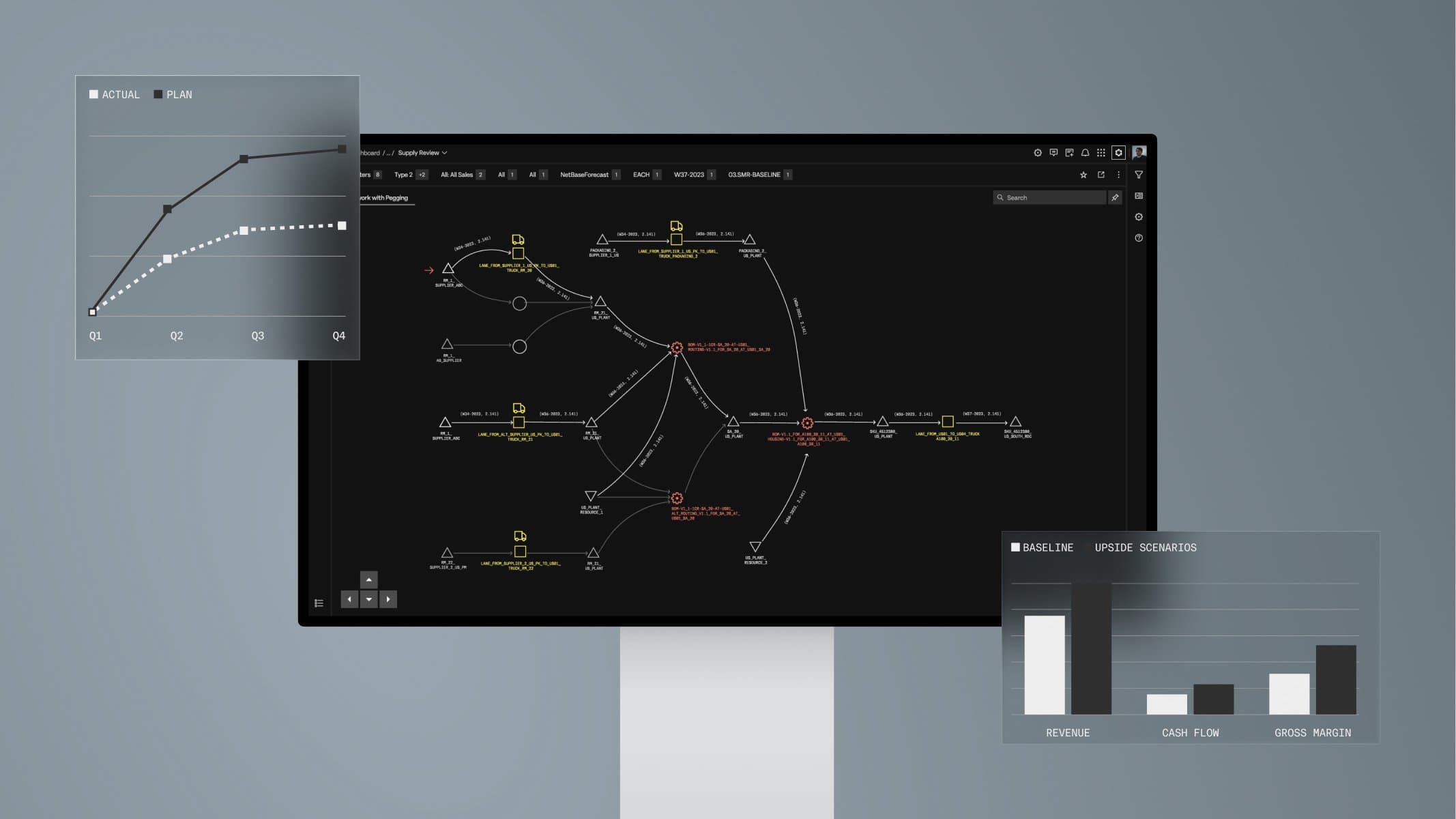This screenshot has height=819, width=1456.
Task: Pin the search bar using the pin toggle
Action: (x=1115, y=197)
